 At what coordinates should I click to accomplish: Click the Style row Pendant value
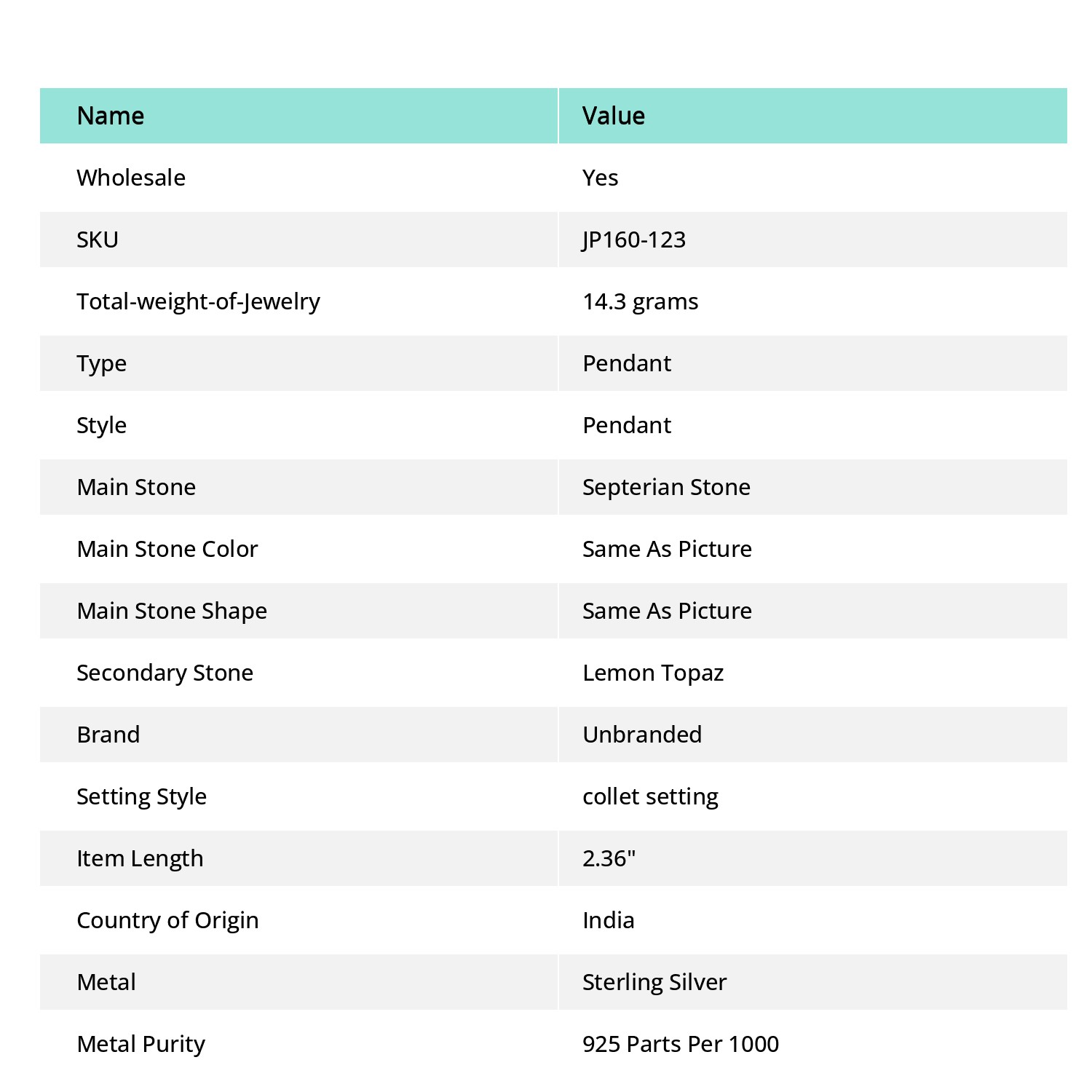coord(627,425)
